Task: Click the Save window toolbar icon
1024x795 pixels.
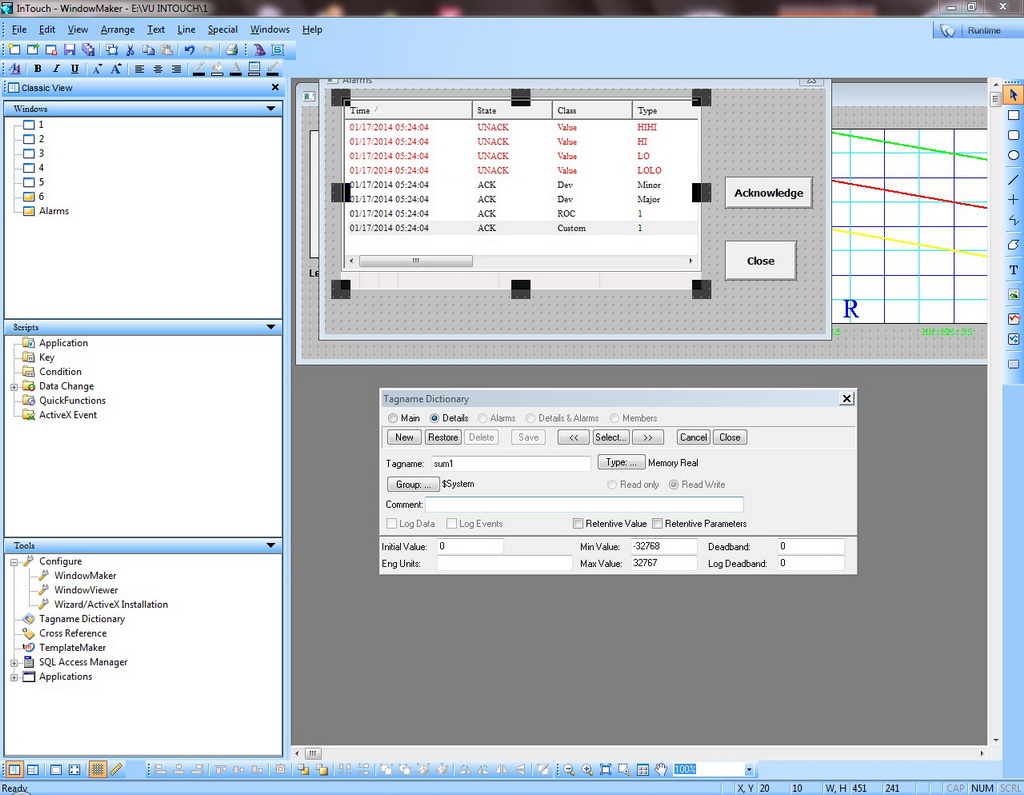Action: (70, 49)
